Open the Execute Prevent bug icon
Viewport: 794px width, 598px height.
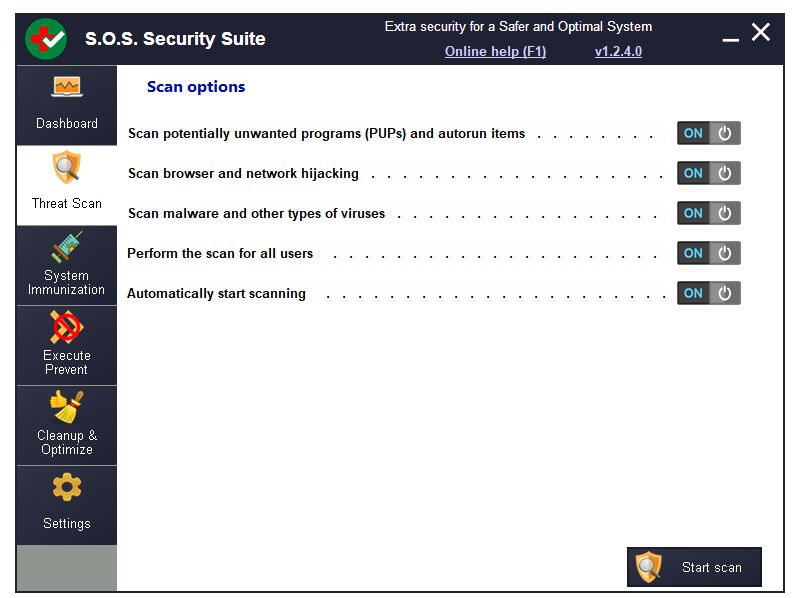pos(67,327)
